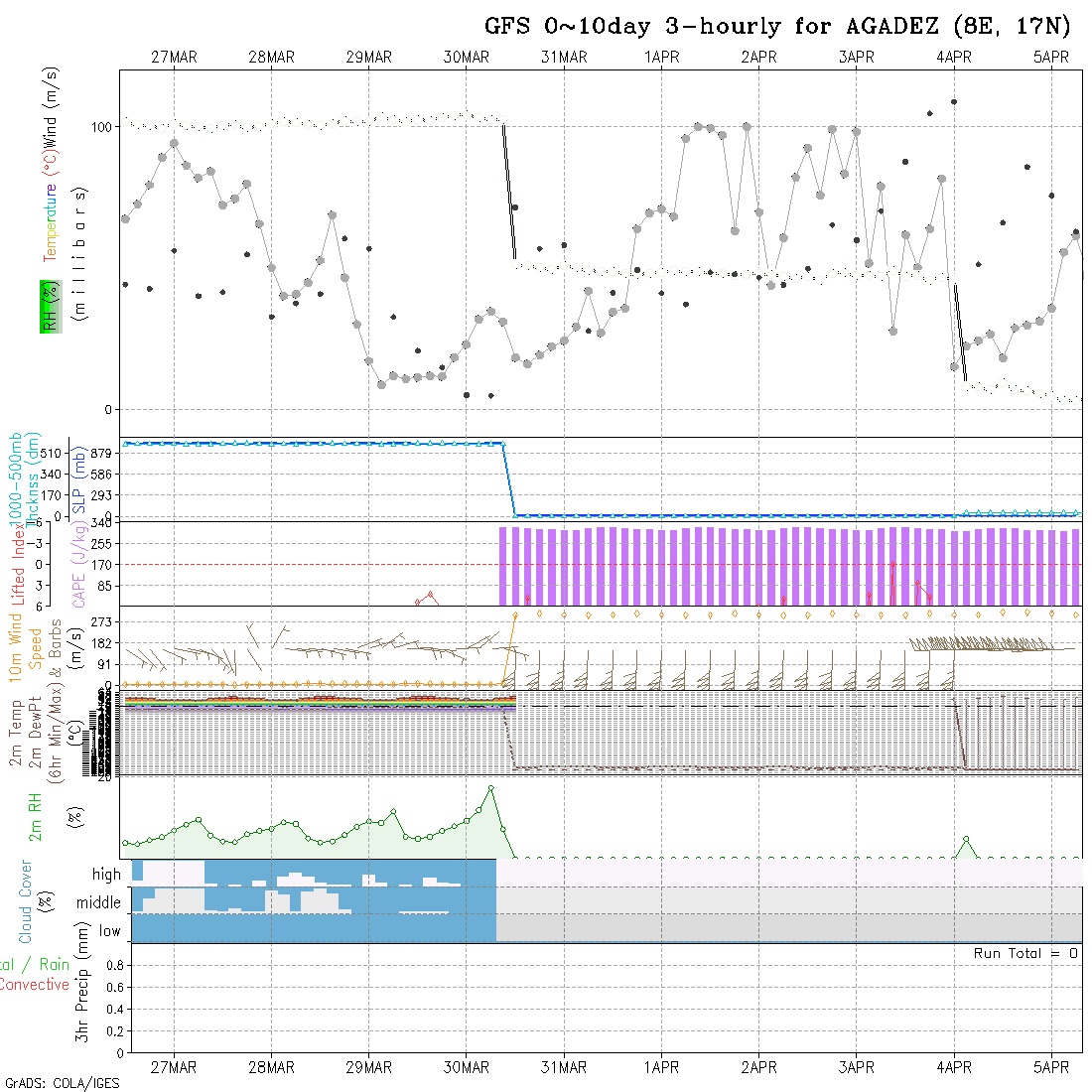
Task: Click the 'middle' cloud cover row label
Action: [x=98, y=903]
